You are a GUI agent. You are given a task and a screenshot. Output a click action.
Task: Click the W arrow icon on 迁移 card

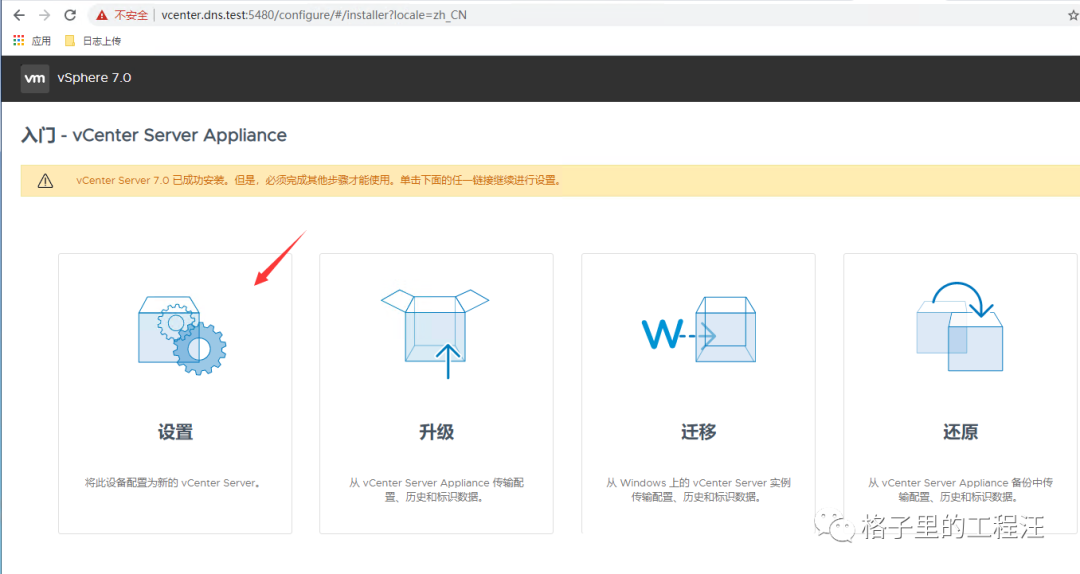pyautogui.click(x=698, y=330)
